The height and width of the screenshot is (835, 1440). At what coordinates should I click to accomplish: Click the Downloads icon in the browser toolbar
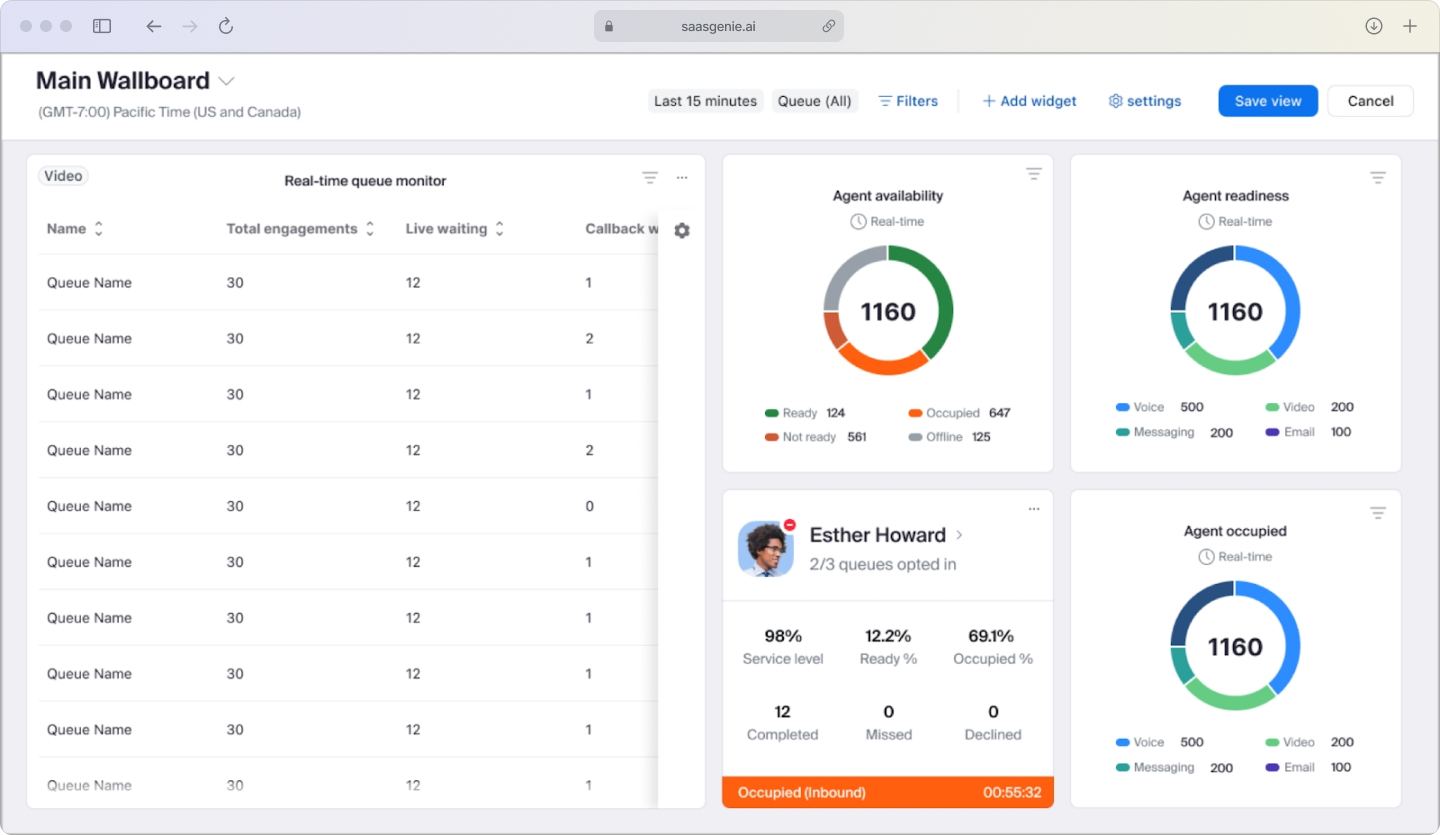(1374, 26)
